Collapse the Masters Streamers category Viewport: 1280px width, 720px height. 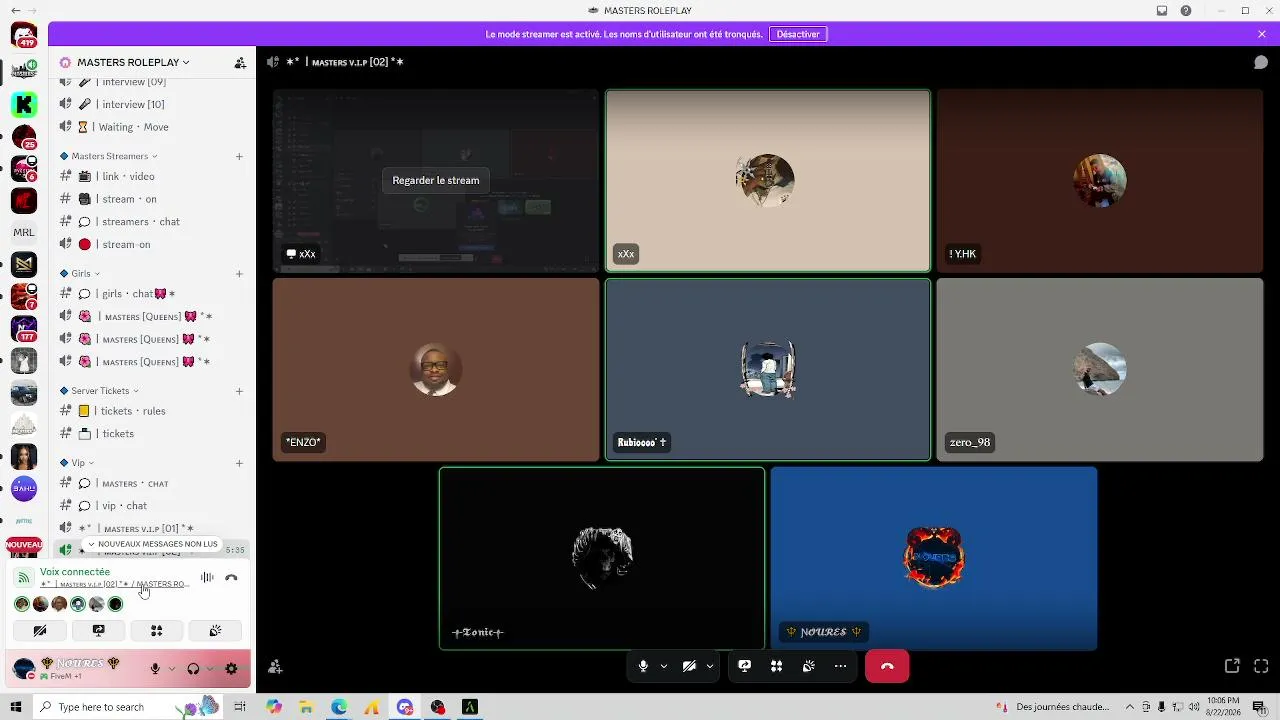[109, 156]
